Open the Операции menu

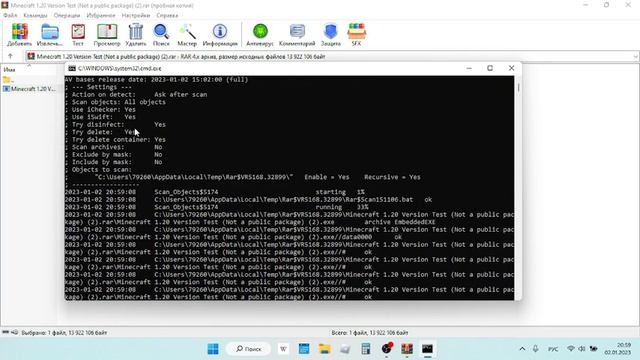point(67,16)
